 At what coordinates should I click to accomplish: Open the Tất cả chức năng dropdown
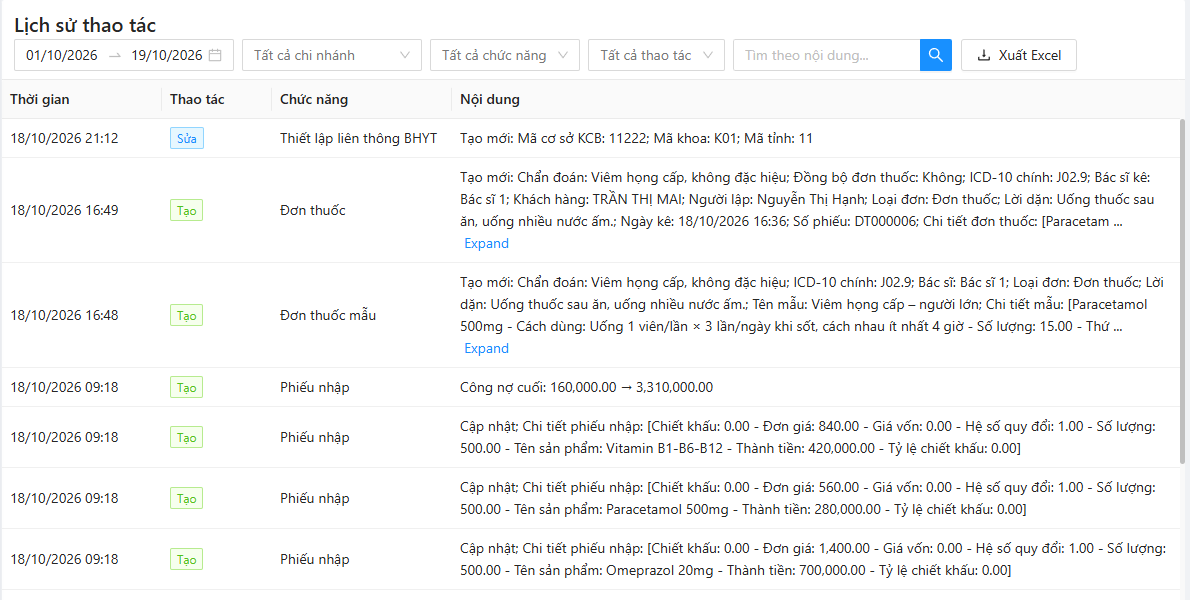point(505,55)
